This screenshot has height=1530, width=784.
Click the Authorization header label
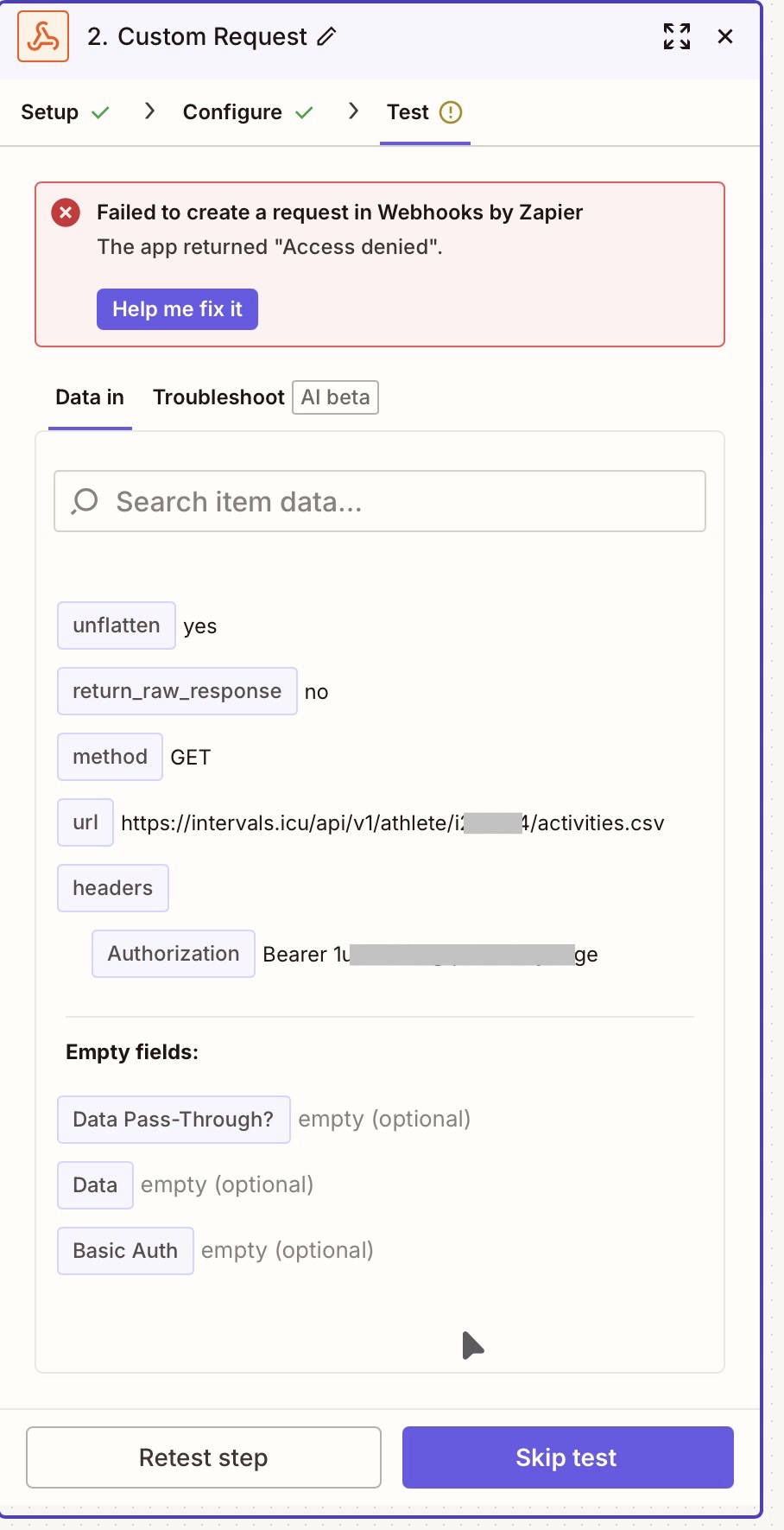[174, 954]
